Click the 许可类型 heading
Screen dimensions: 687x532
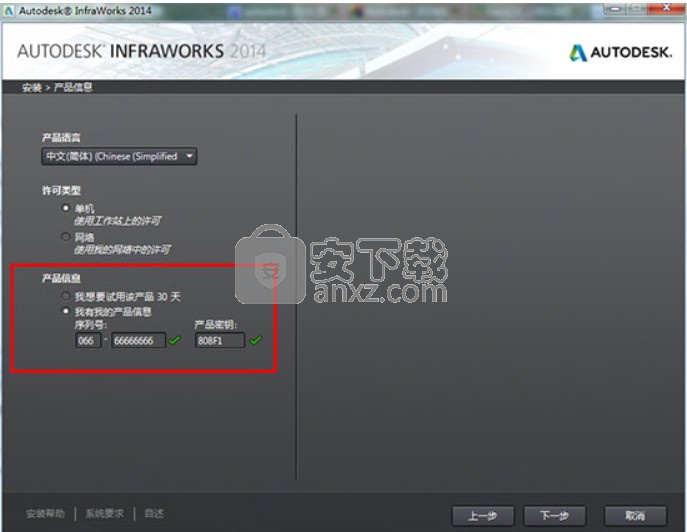[x=61, y=191]
